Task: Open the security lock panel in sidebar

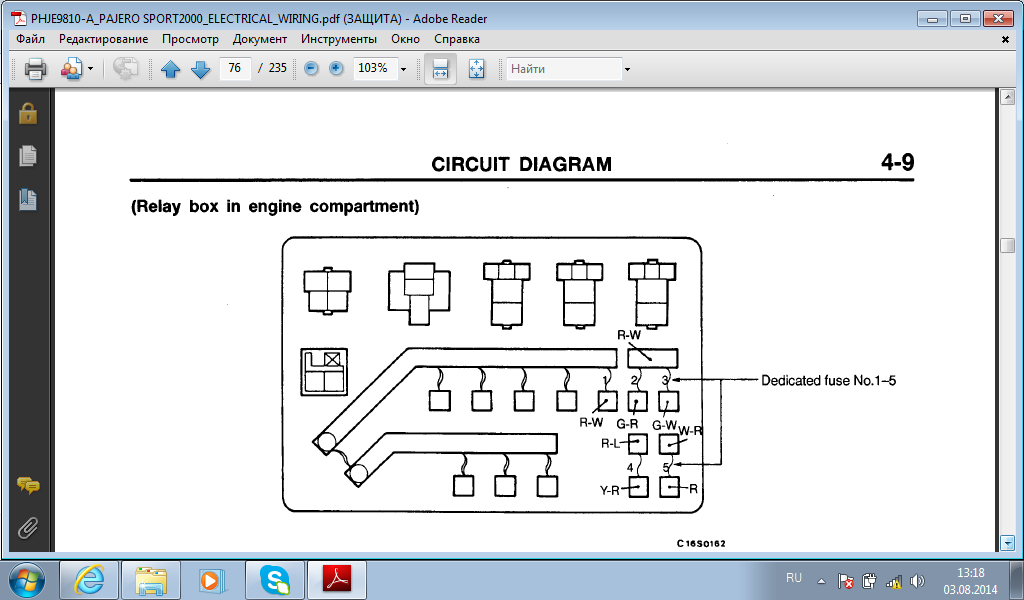Action: tap(28, 113)
